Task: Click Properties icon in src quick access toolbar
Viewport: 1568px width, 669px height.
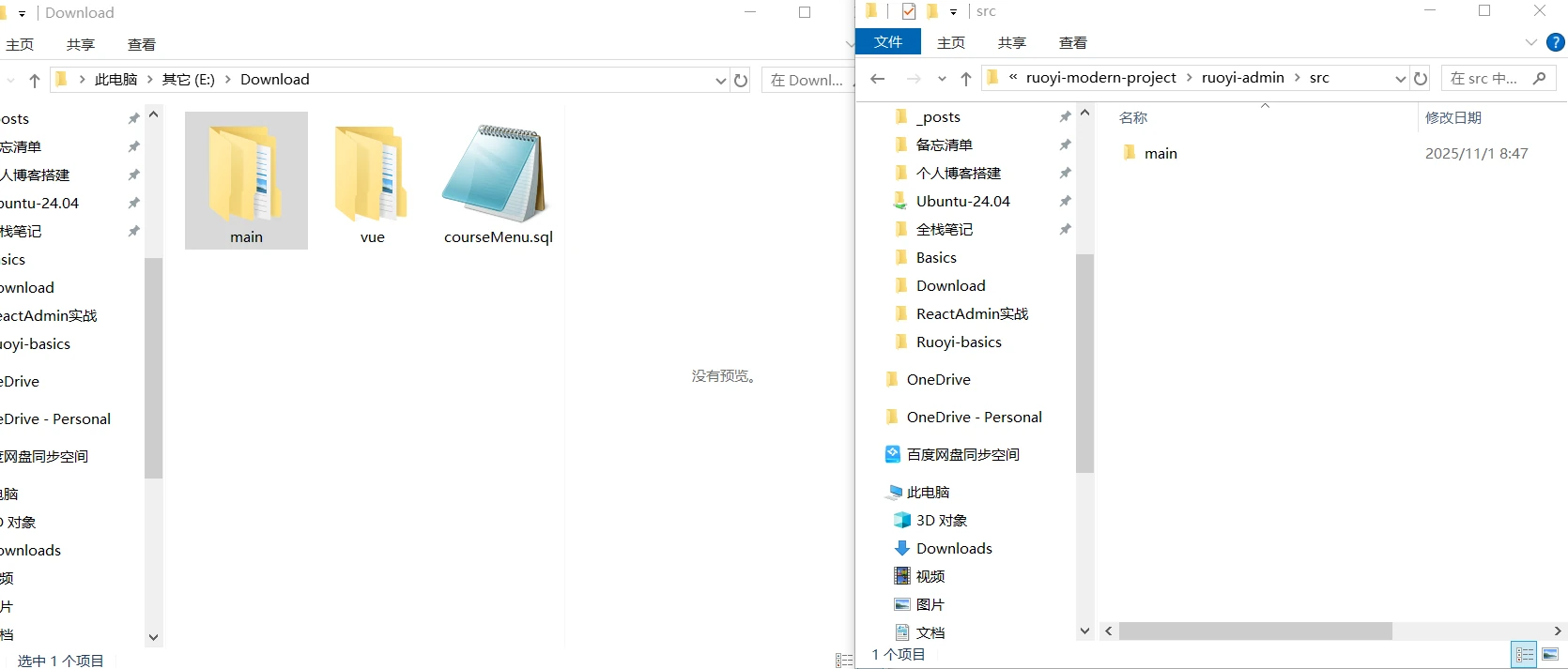Action: tap(908, 11)
